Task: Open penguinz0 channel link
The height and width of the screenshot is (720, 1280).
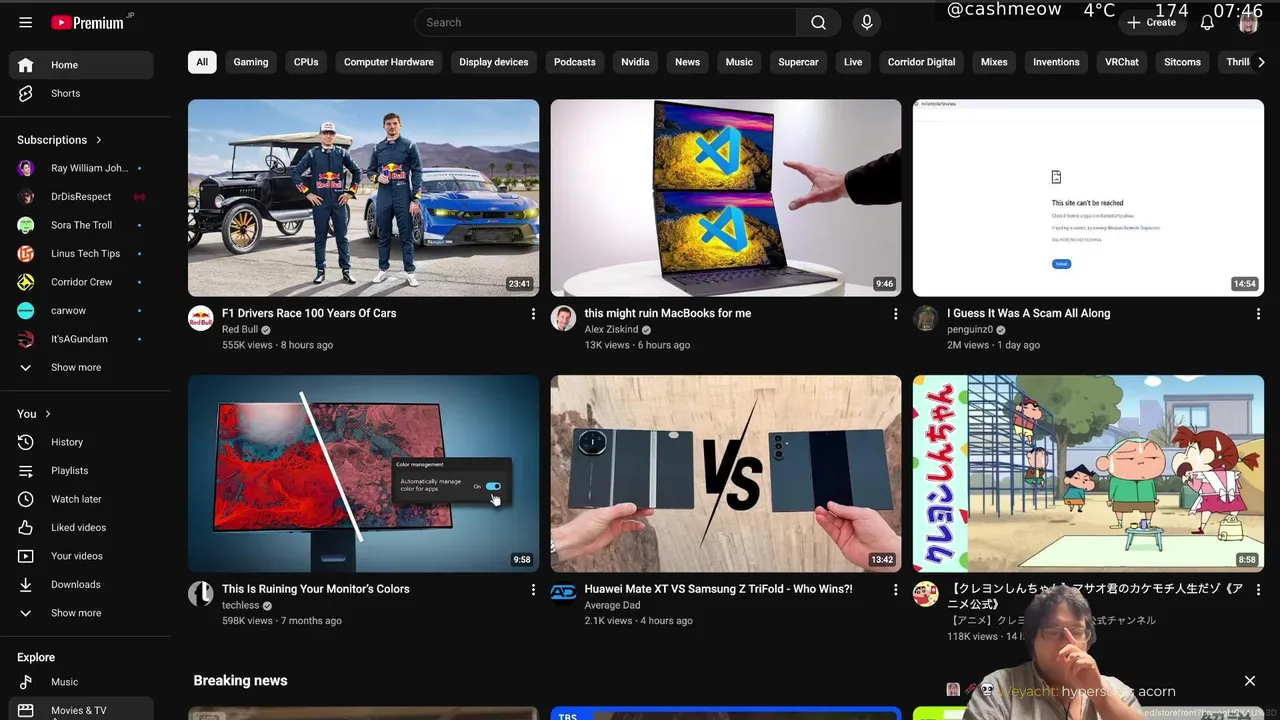Action: (970, 330)
